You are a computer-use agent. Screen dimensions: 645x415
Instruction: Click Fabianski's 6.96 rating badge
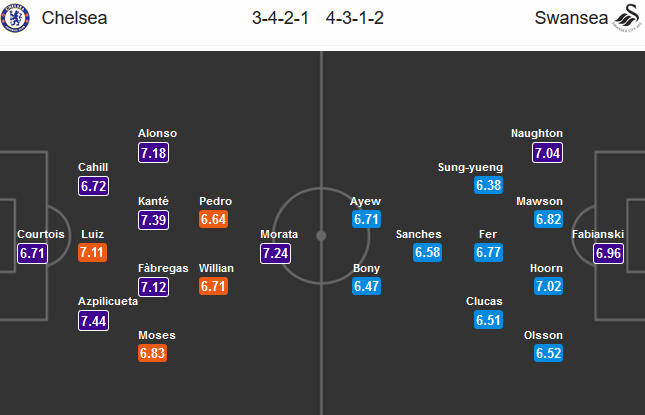(x=609, y=253)
